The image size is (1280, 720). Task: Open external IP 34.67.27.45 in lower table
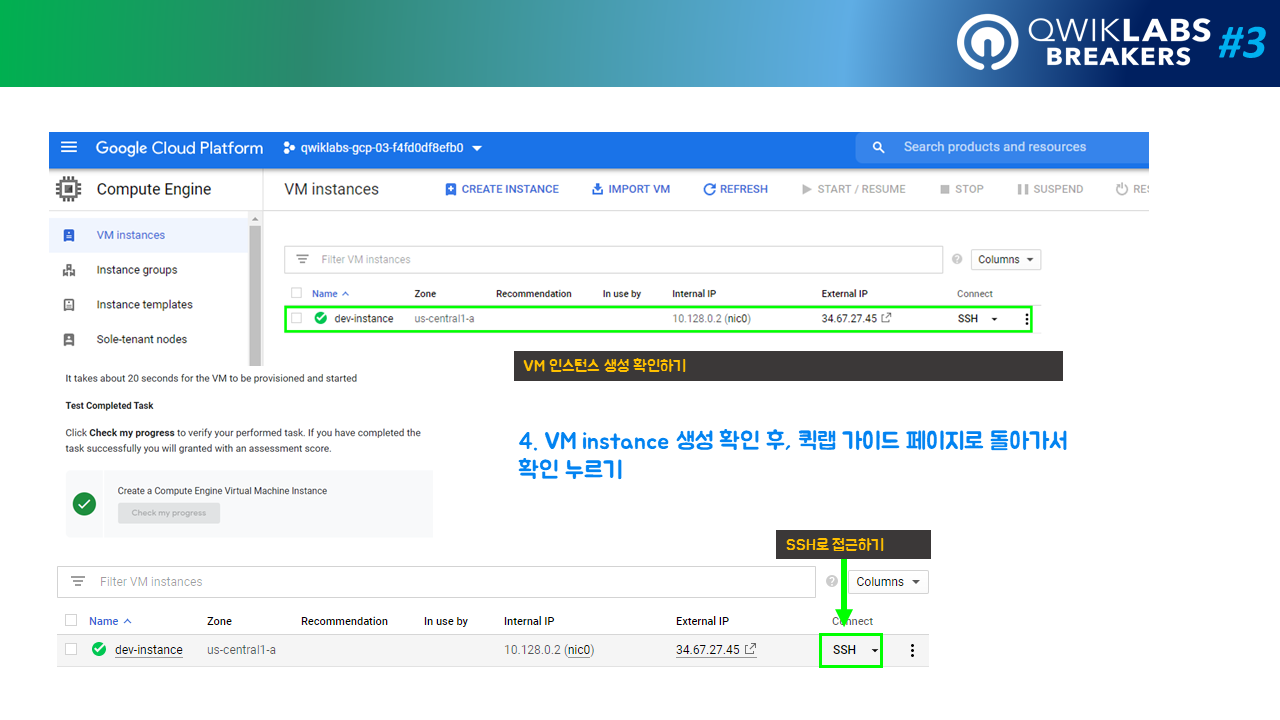[x=716, y=650]
